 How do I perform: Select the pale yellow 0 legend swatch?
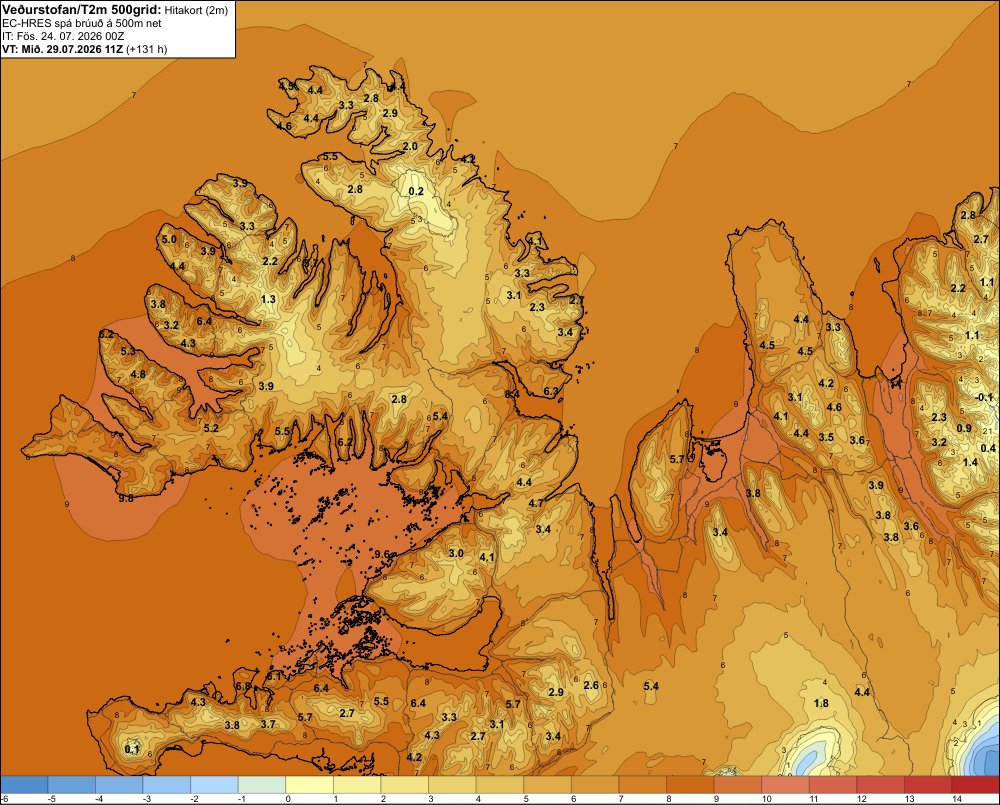[310, 784]
